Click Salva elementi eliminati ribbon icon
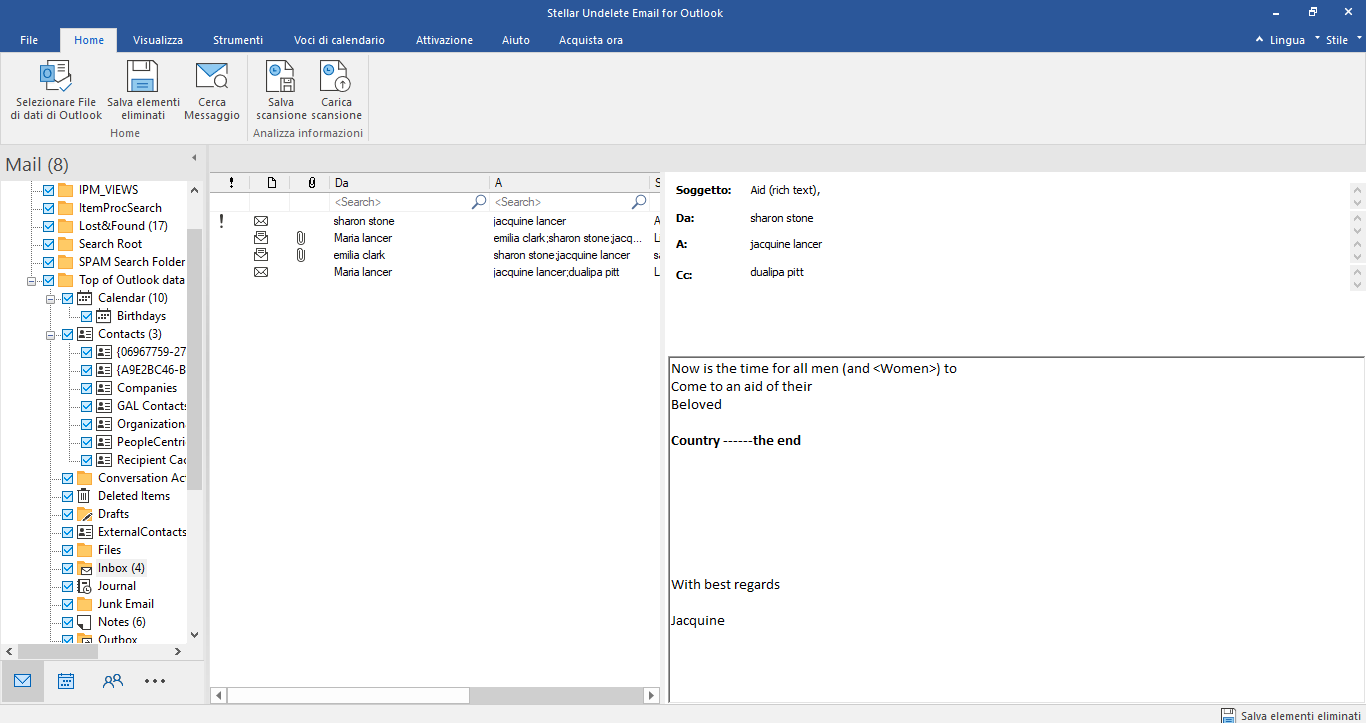 click(x=143, y=77)
